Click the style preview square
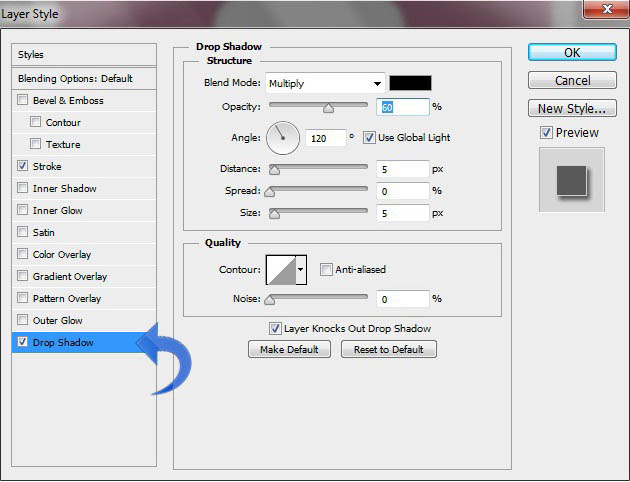The height and width of the screenshot is (482, 630). pyautogui.click(x=571, y=180)
